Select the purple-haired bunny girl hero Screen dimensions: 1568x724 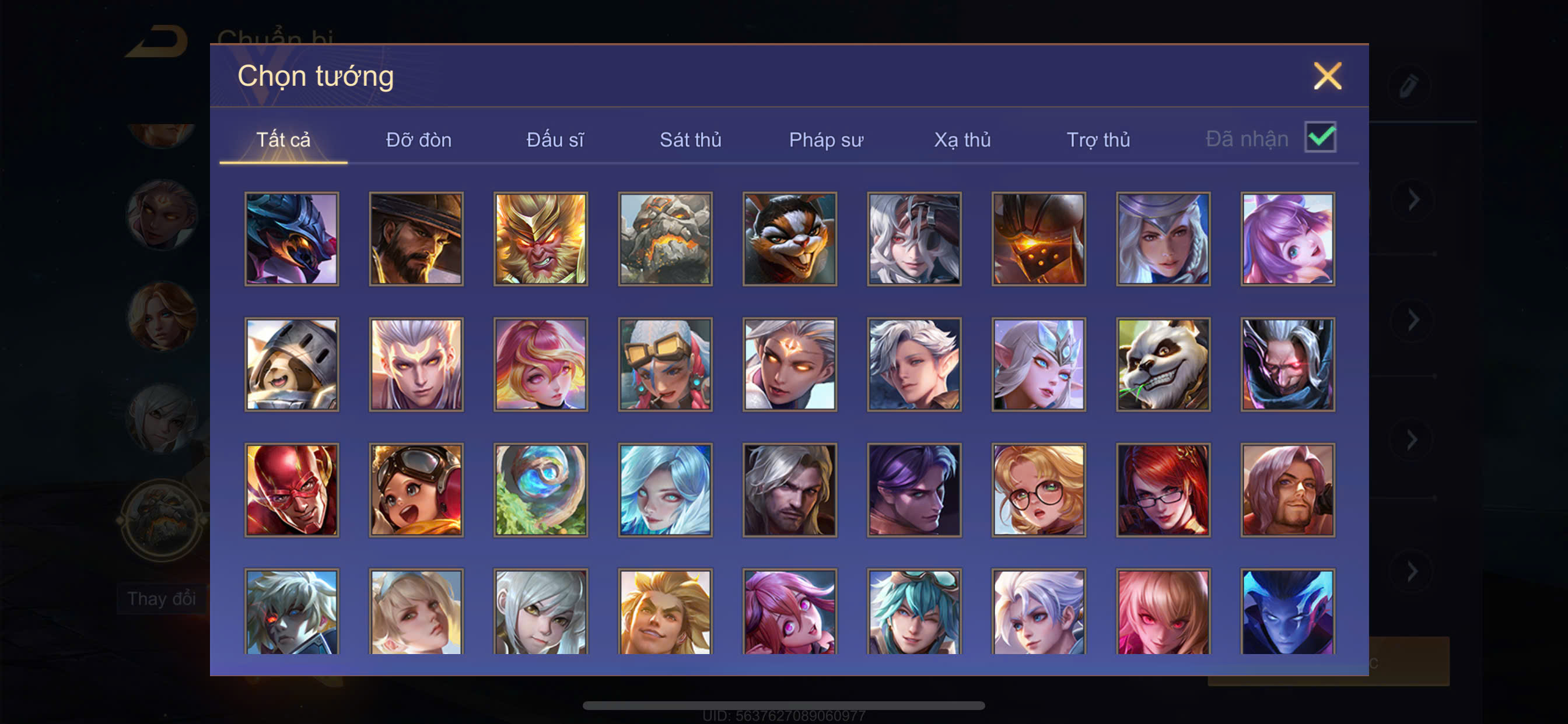pyautogui.click(x=1287, y=239)
